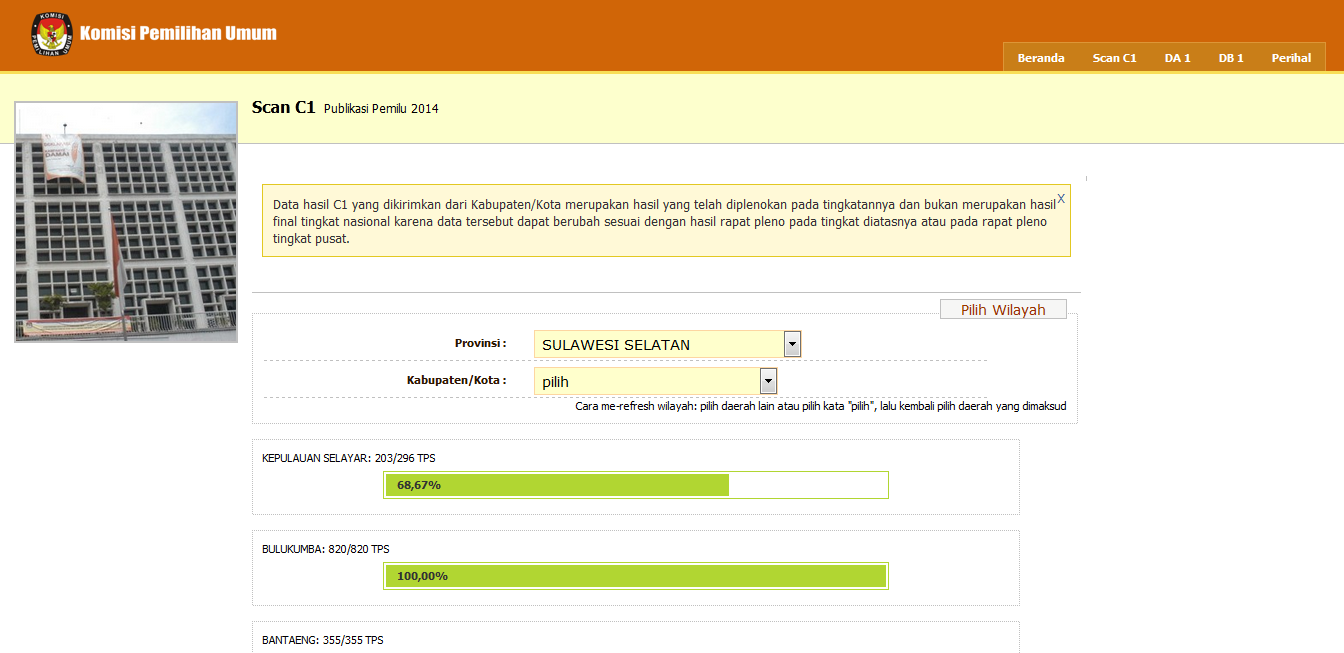Click the Komisi Pemilihan Umum title
Screen dimensions: 1344x653
pos(178,33)
